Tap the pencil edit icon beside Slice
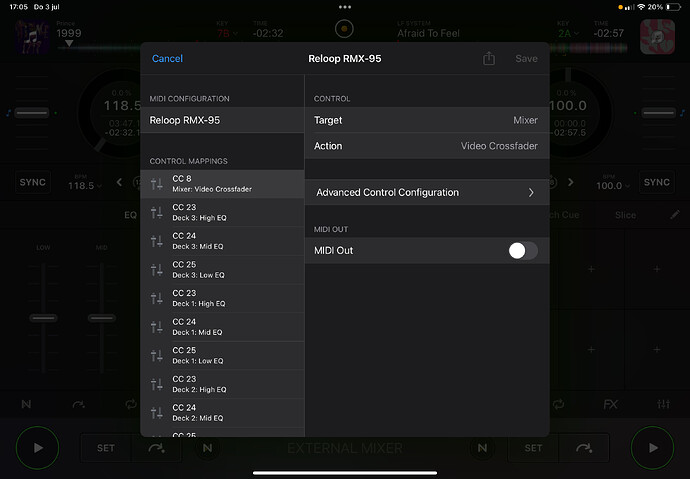This screenshot has width=690, height=479. coord(675,214)
